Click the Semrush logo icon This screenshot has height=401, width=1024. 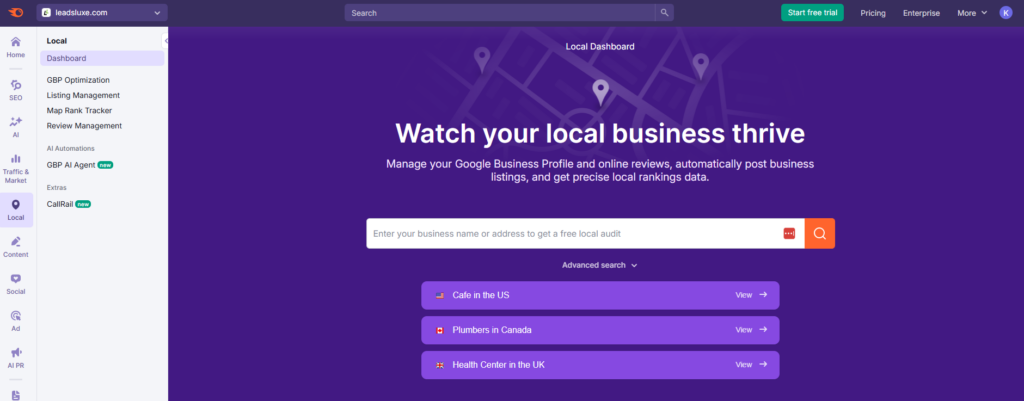point(16,12)
